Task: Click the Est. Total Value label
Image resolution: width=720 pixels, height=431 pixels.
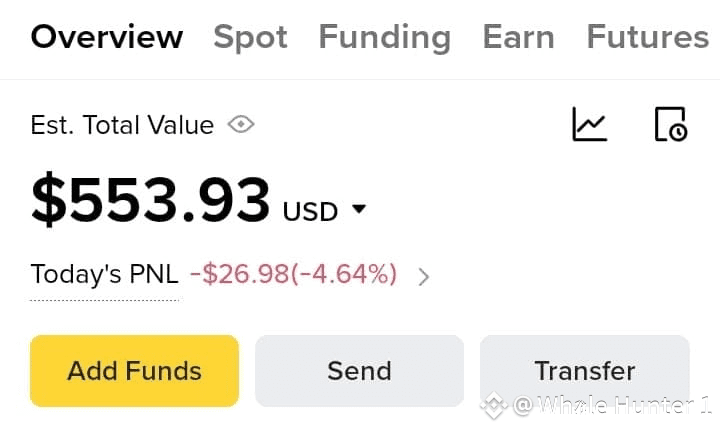Action: tap(122, 125)
